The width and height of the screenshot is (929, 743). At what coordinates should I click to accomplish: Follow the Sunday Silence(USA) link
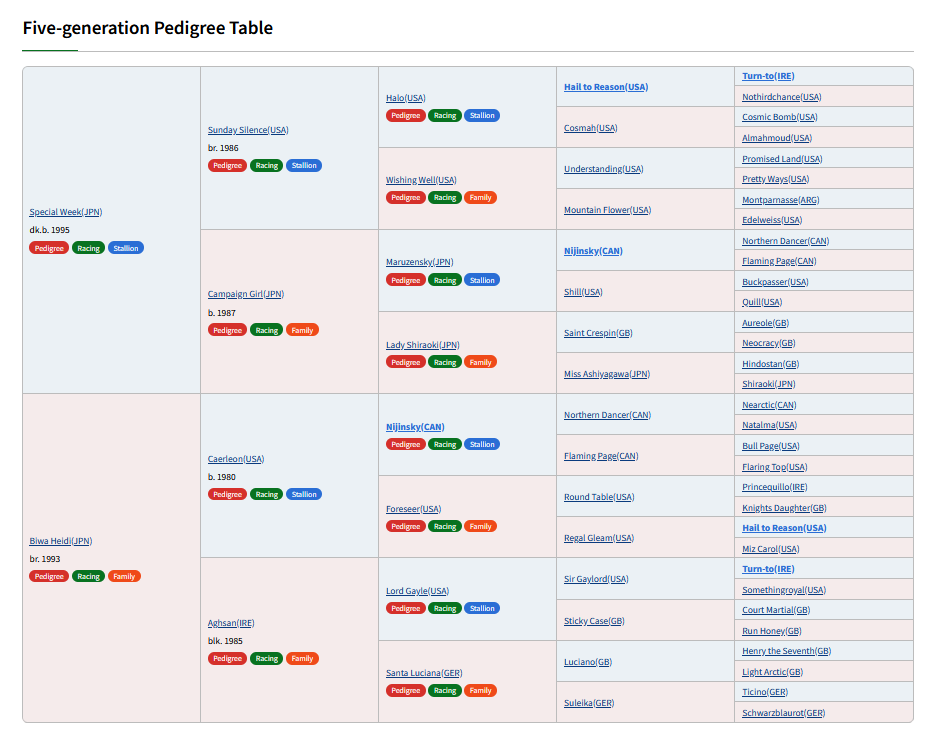tap(248, 130)
